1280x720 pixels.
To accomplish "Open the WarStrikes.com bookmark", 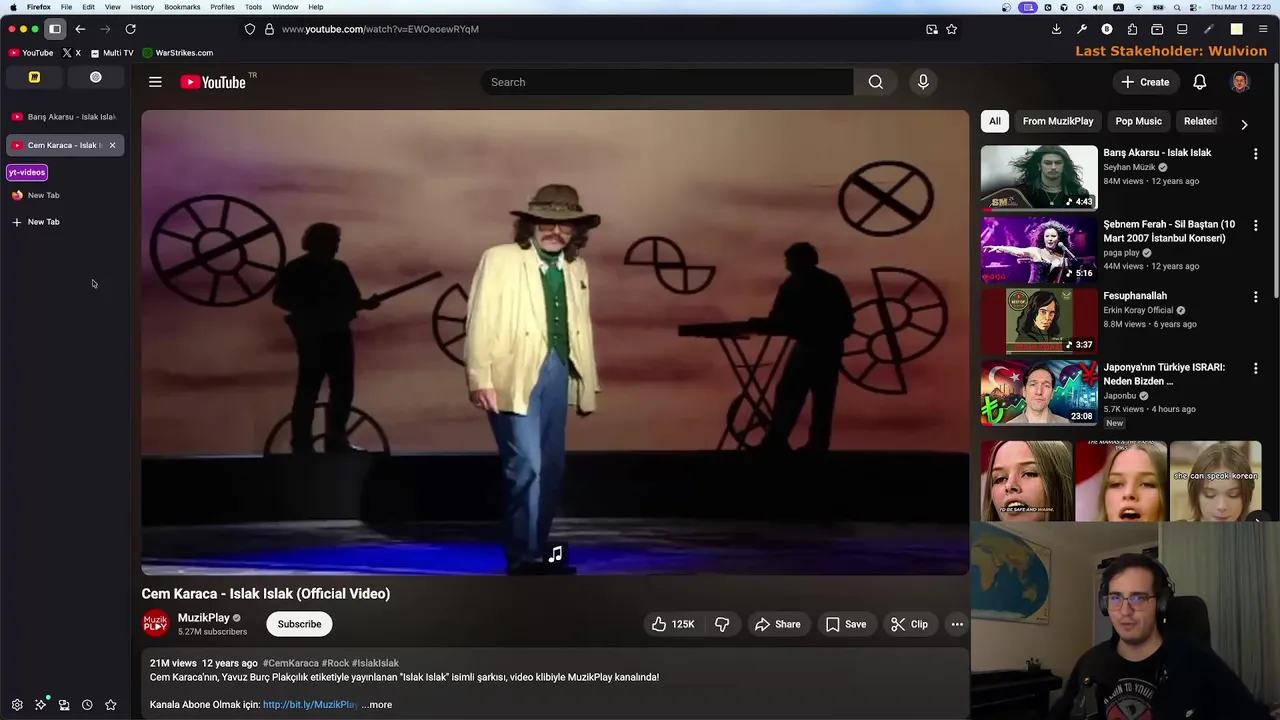I will [x=178, y=53].
